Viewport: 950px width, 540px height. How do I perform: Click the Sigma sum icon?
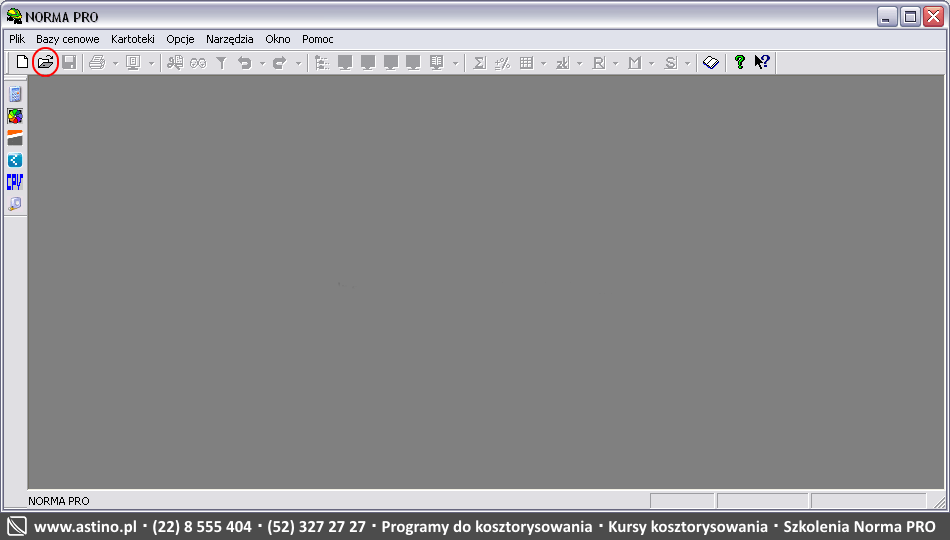pyautogui.click(x=479, y=62)
